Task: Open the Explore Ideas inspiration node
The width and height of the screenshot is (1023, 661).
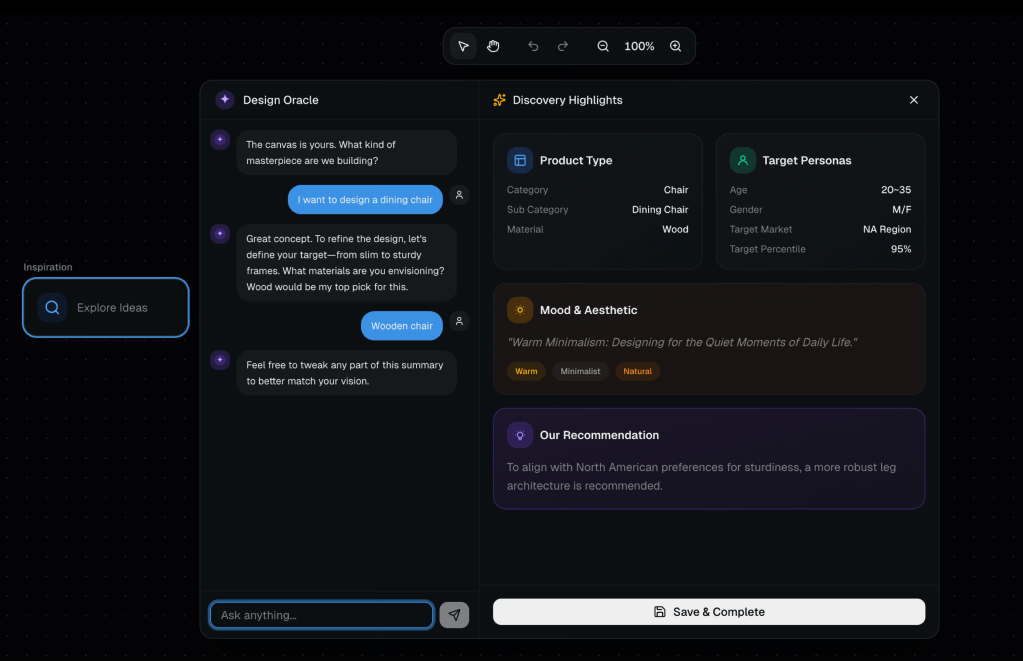Action: point(106,308)
